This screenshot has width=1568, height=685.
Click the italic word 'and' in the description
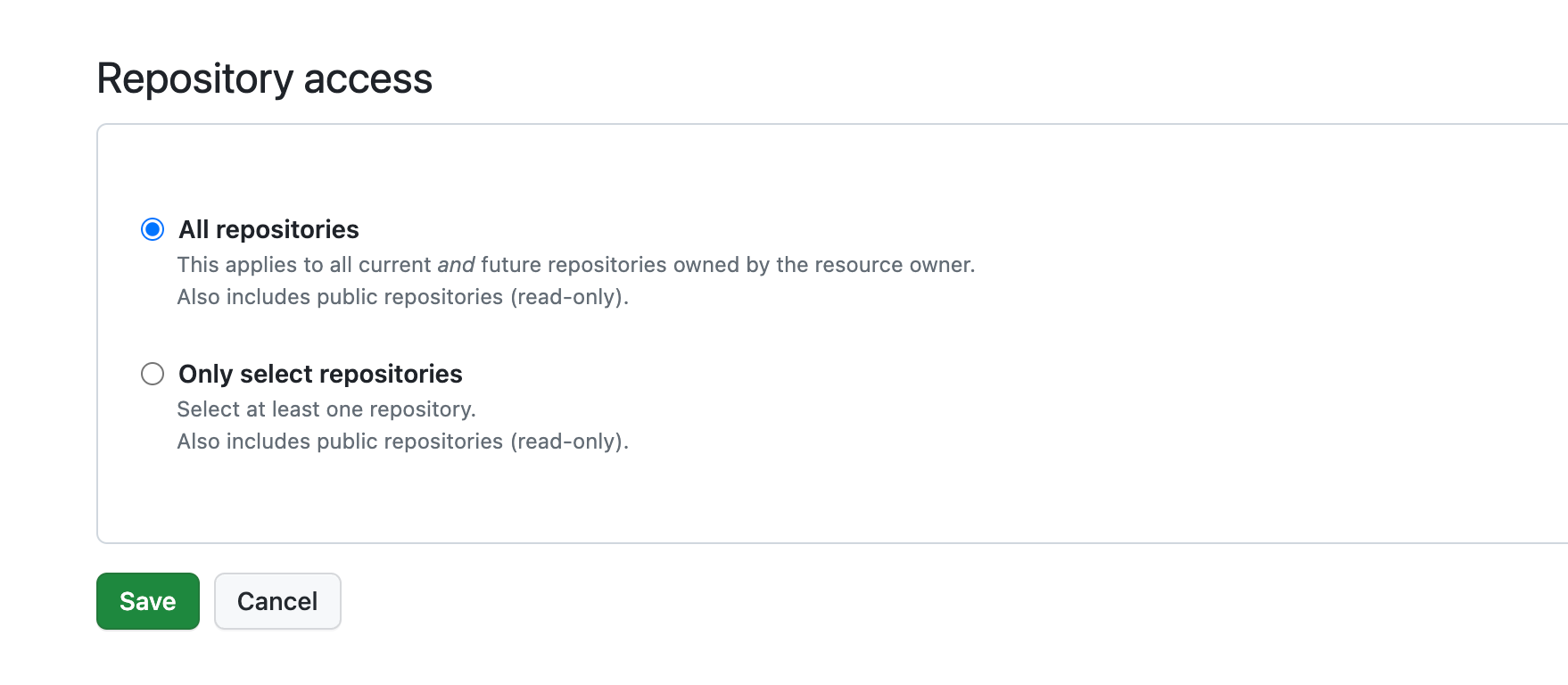456,265
